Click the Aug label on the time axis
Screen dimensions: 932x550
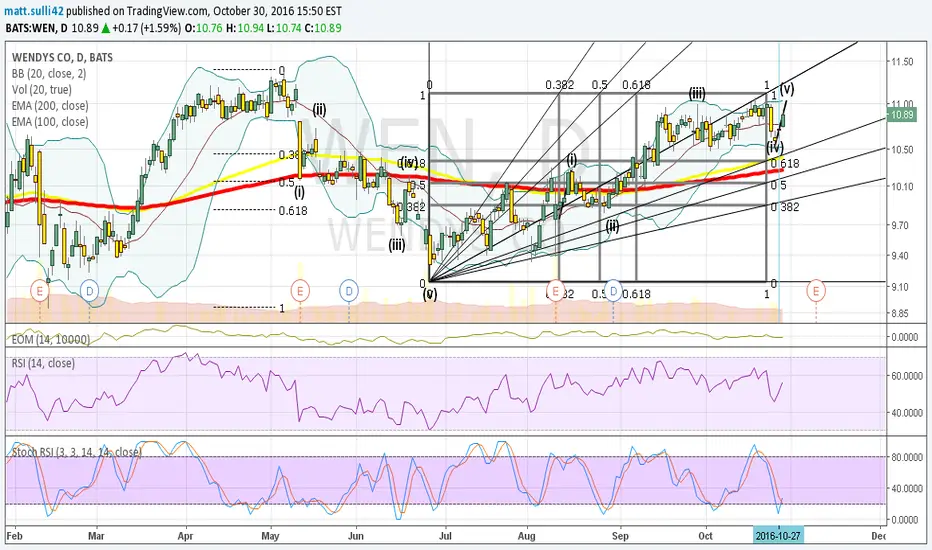527,536
